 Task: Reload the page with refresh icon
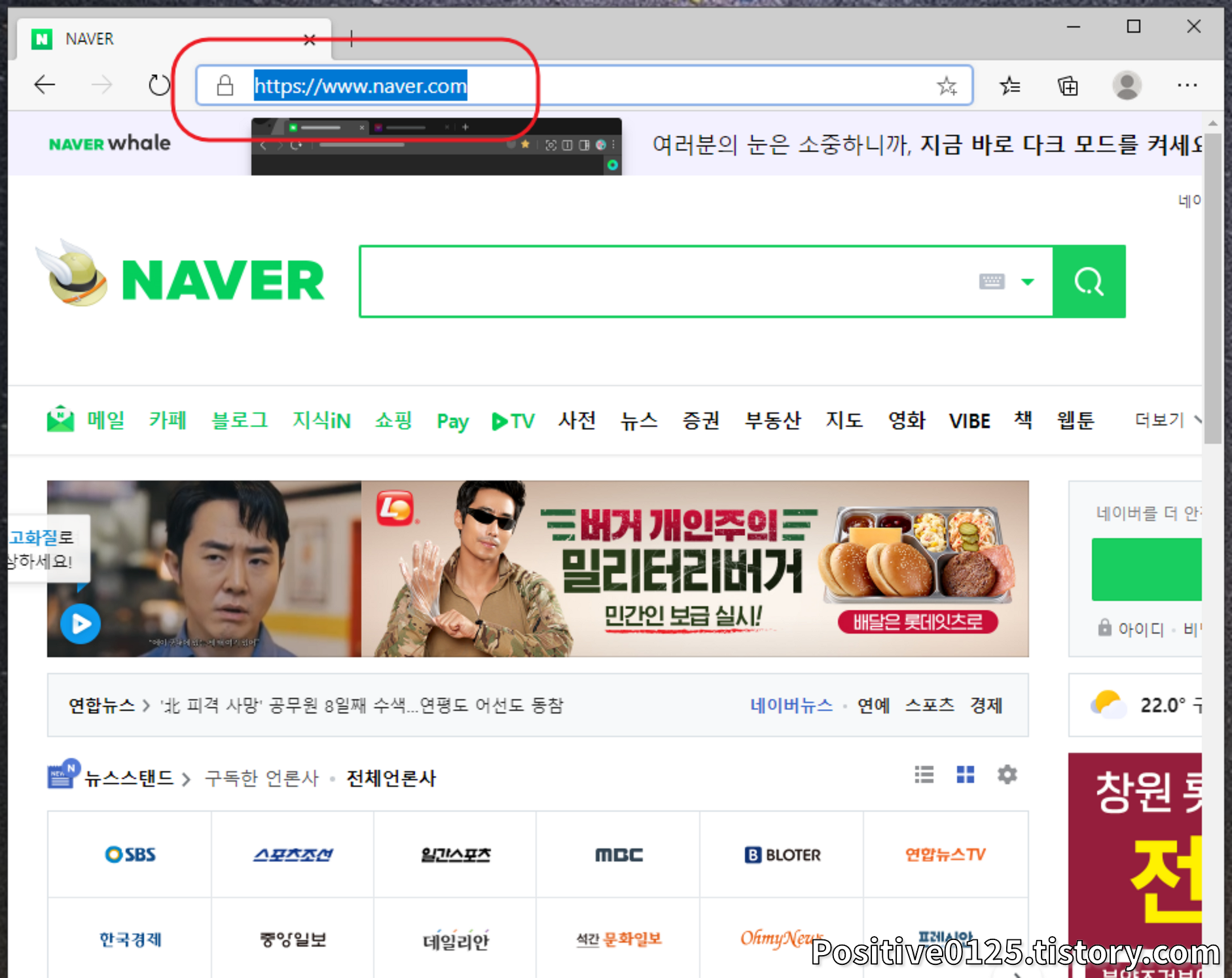[158, 84]
